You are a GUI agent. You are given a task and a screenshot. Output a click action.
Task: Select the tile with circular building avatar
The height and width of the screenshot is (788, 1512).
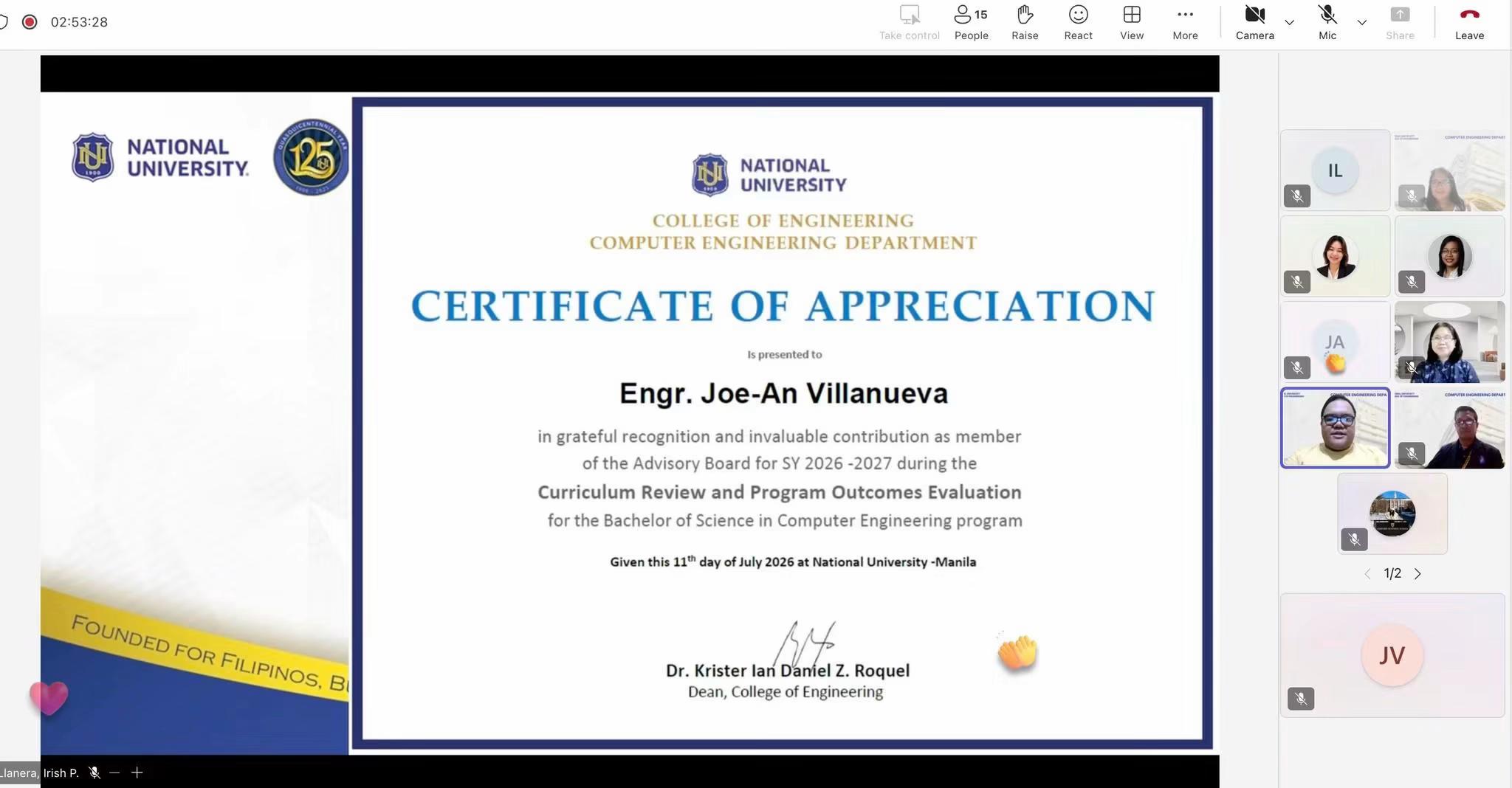coord(1392,514)
